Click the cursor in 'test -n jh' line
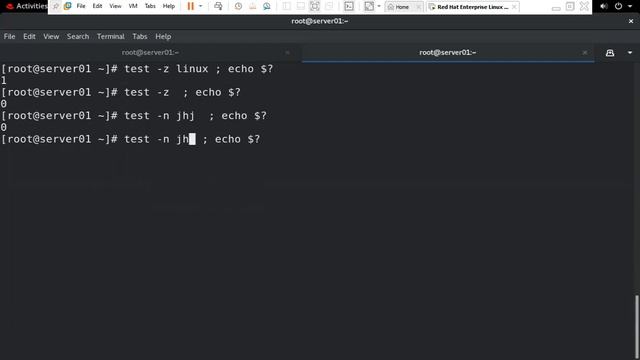The height and width of the screenshot is (360, 640). (192, 139)
